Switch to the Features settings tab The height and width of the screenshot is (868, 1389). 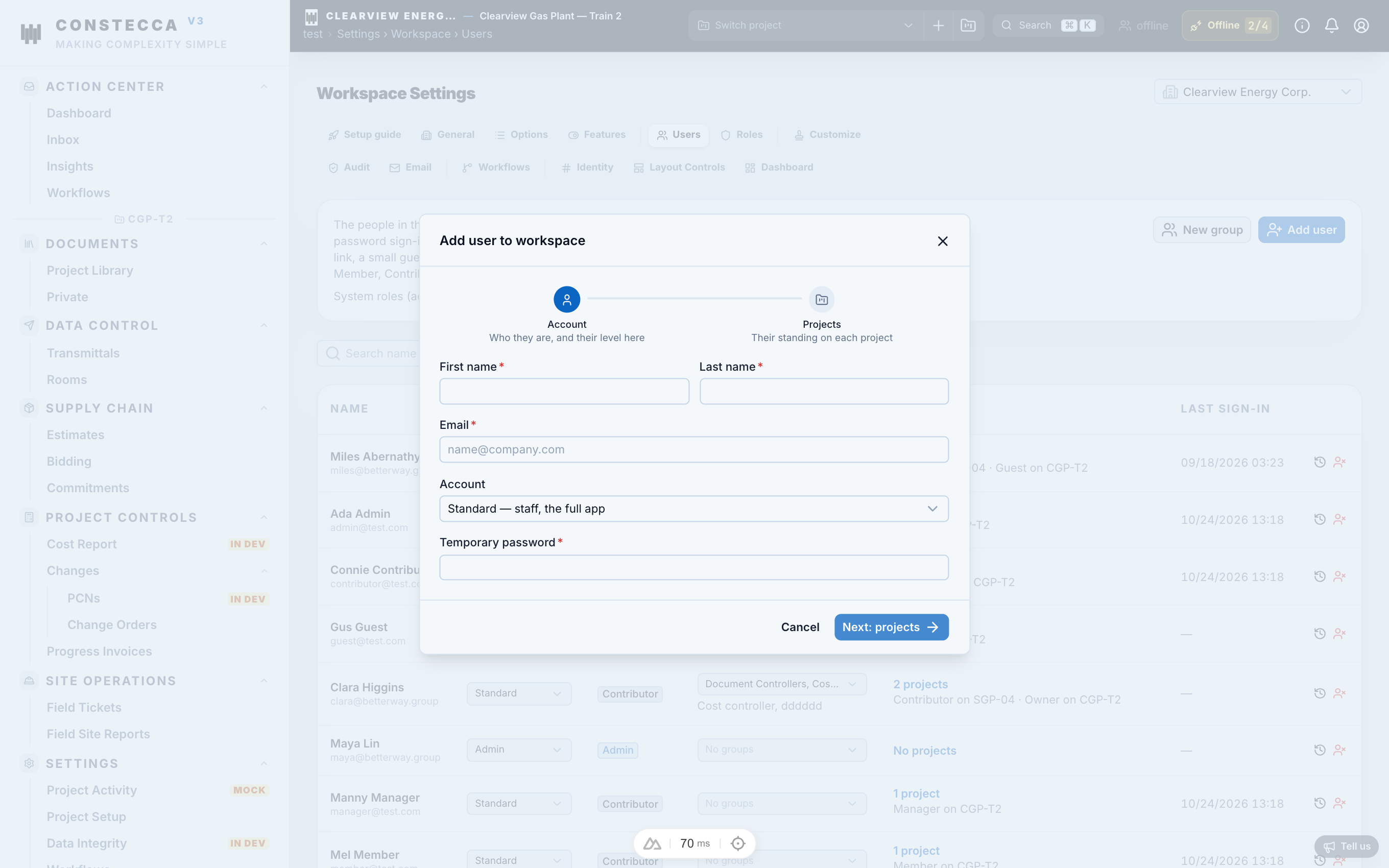596,134
